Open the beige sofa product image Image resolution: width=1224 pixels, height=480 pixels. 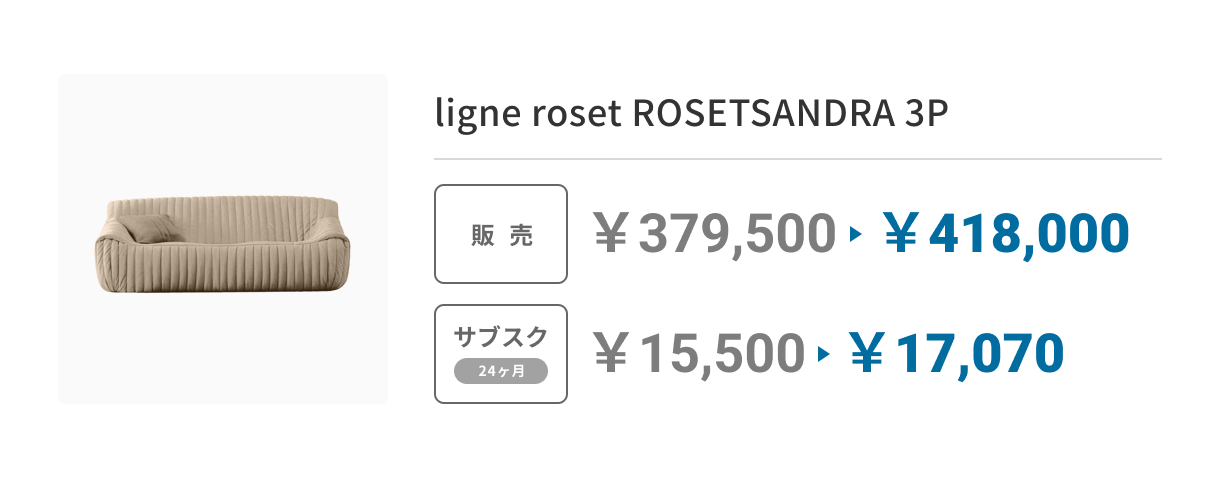(223, 239)
